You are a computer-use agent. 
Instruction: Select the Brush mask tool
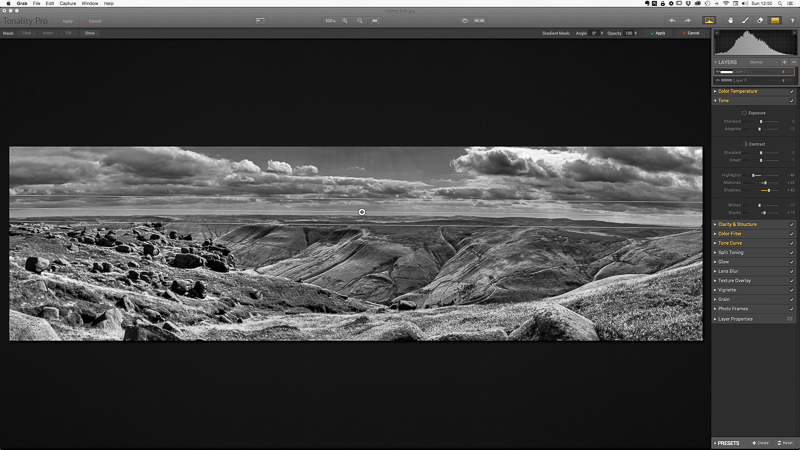[745, 20]
